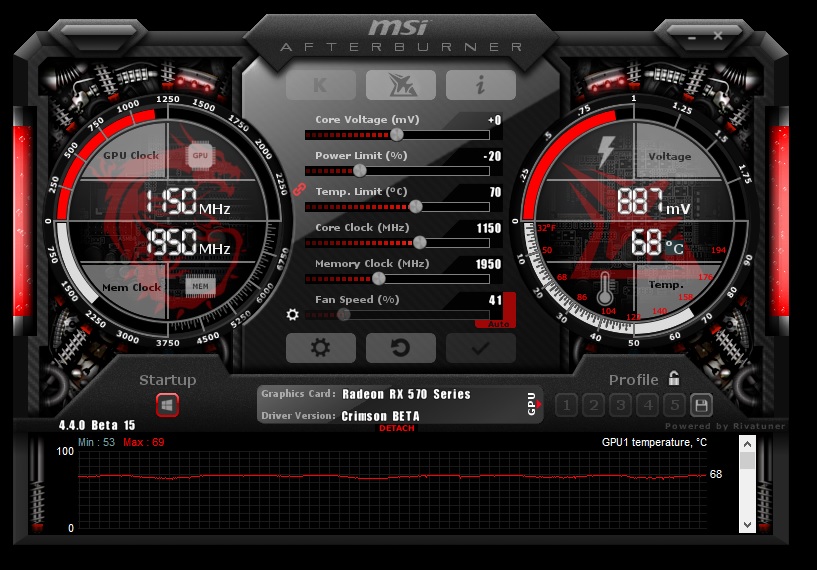Click the Core Voltage +0 value field
819x570 pixels.
coord(494,120)
